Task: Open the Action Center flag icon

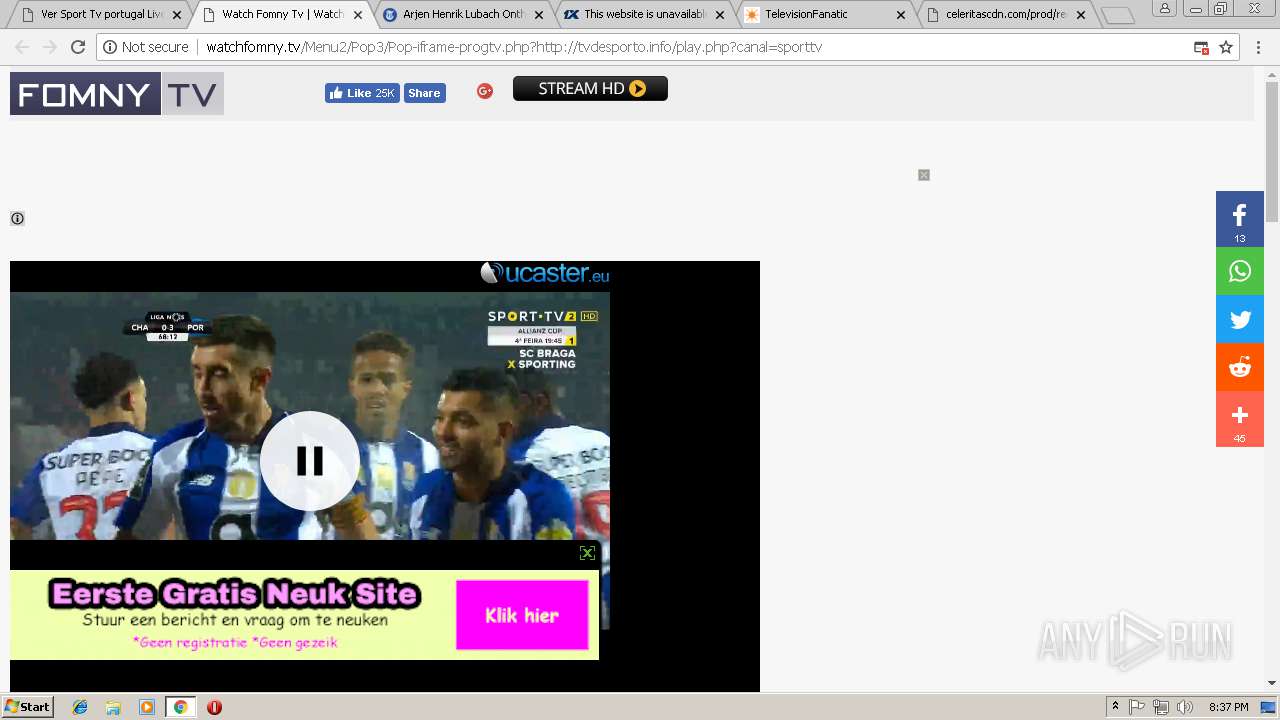Action: click(x=1137, y=707)
